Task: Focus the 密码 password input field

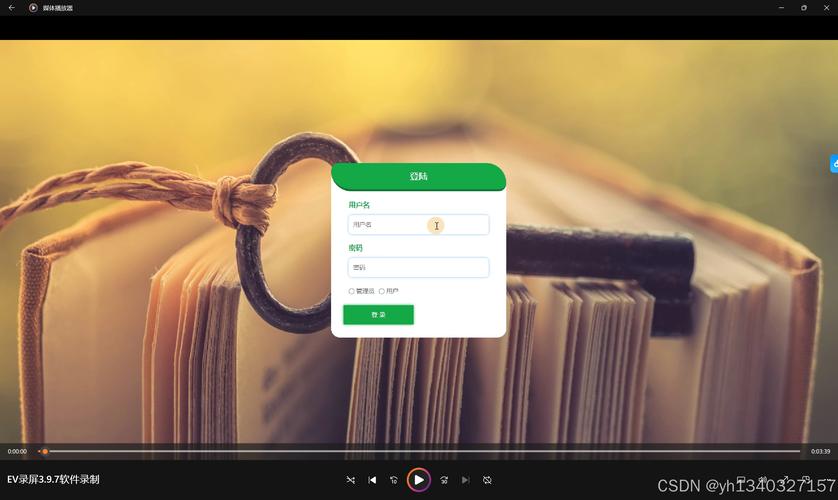Action: (x=418, y=267)
